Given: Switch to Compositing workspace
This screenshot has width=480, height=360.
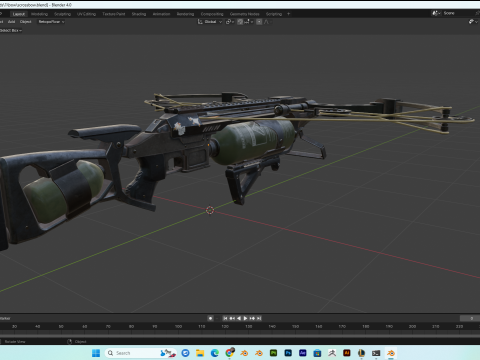Looking at the screenshot, I should point(212,14).
